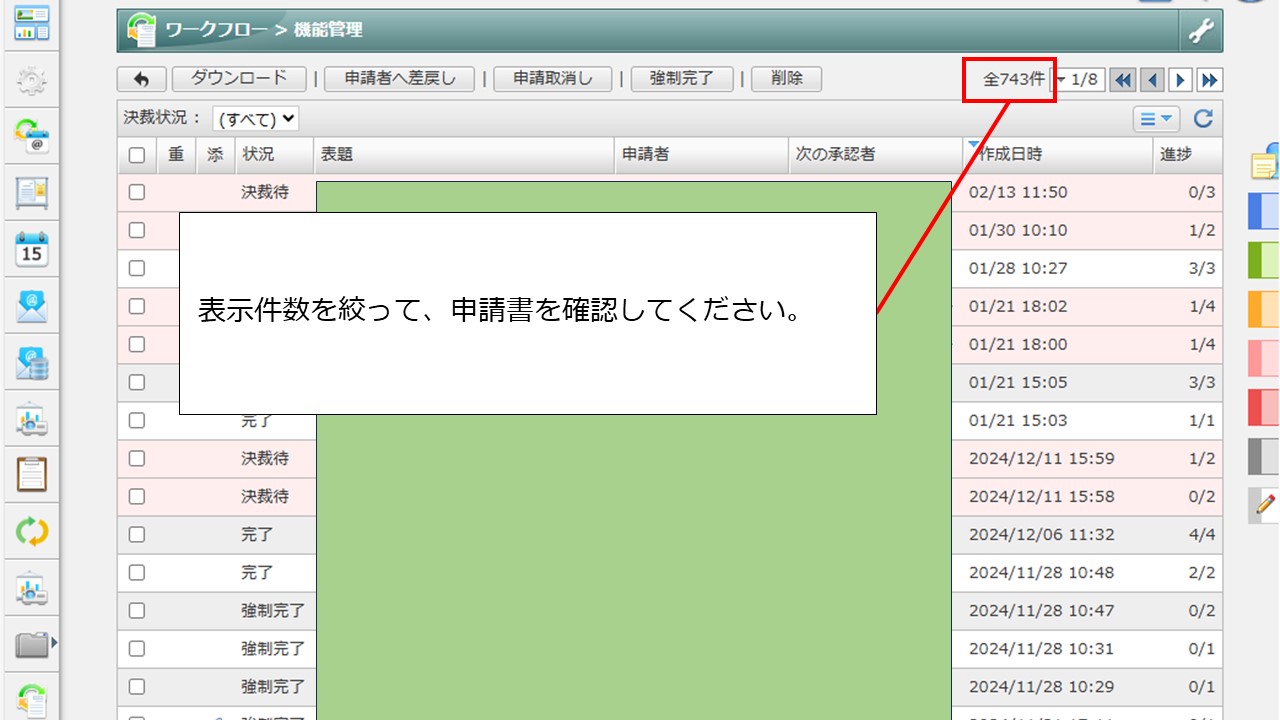1280x720 pixels.
Task: Click the 決裁待 status in the 02/13 11:50 row
Action: (x=264, y=192)
